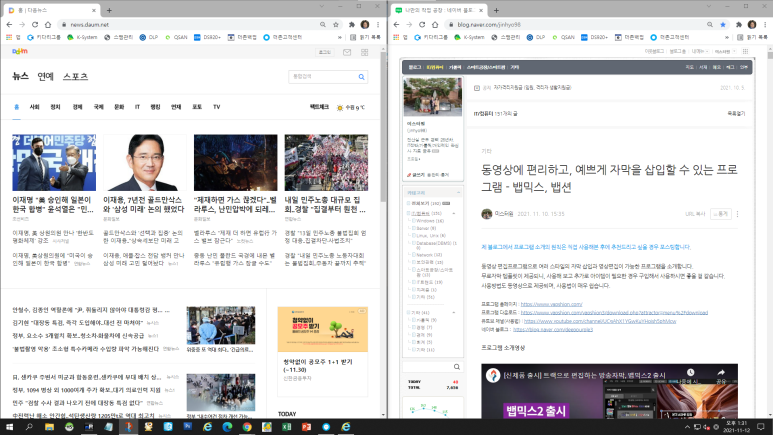Open a new tab in Daum window
Image resolution: width=773 pixels, height=435 pixels.
(109, 10)
